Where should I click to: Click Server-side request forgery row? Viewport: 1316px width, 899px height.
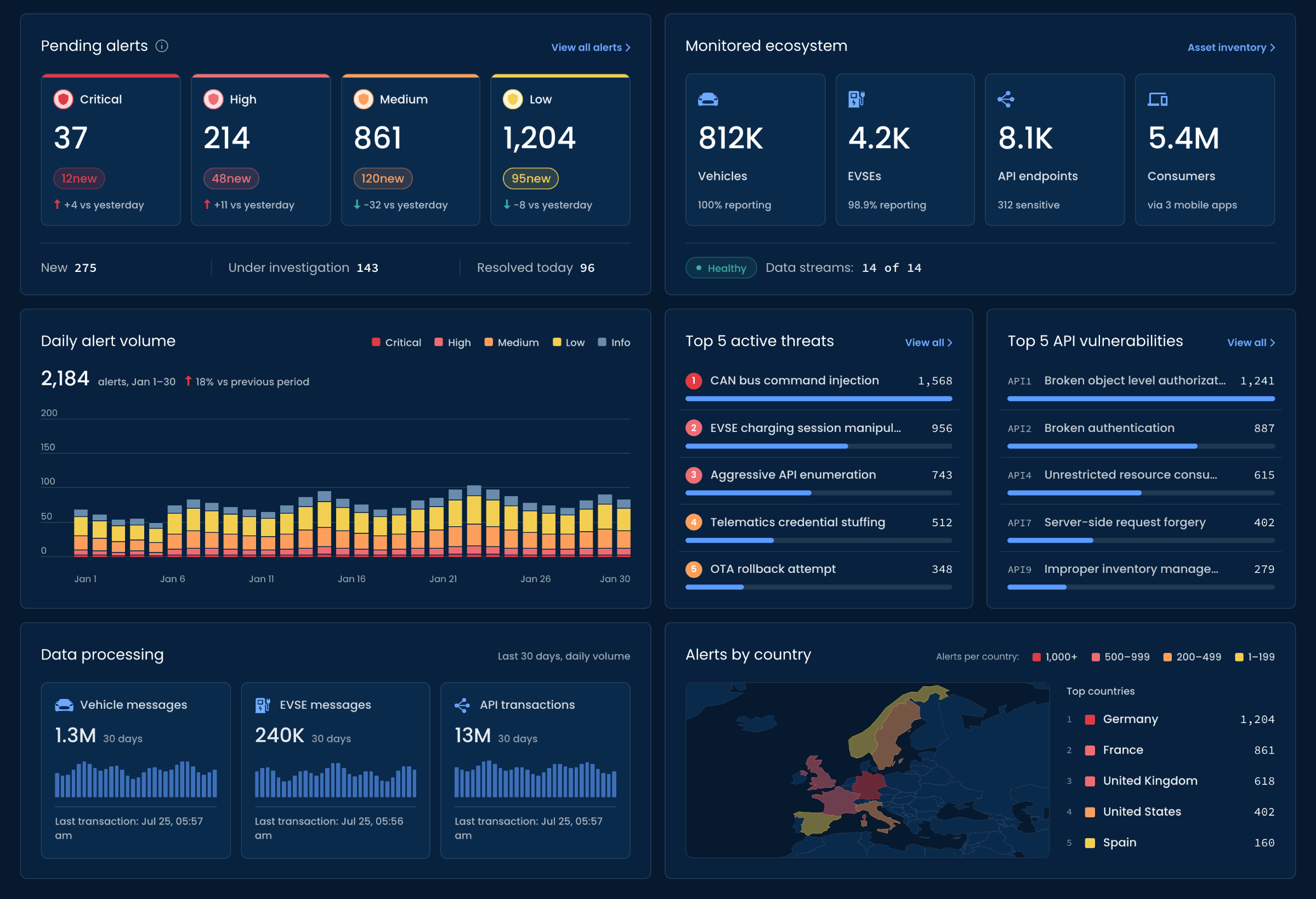[x=1141, y=528]
